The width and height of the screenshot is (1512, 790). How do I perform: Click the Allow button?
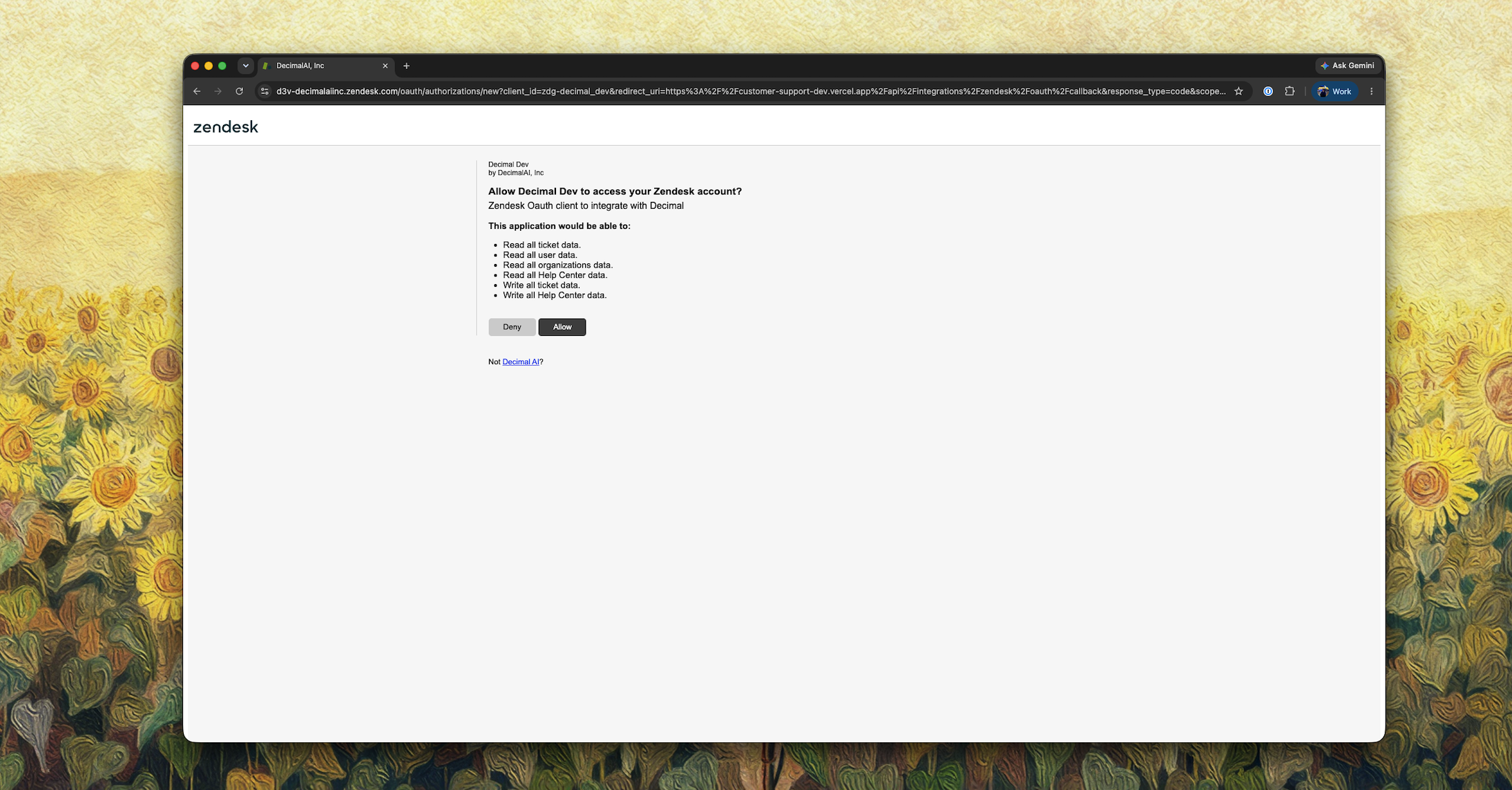tap(562, 327)
